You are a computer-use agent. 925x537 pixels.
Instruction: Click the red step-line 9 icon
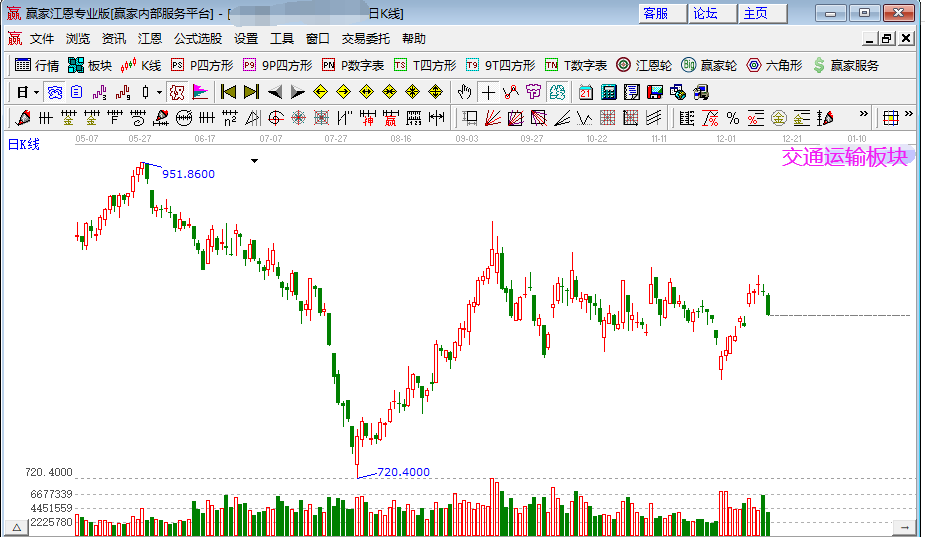tap(123, 92)
